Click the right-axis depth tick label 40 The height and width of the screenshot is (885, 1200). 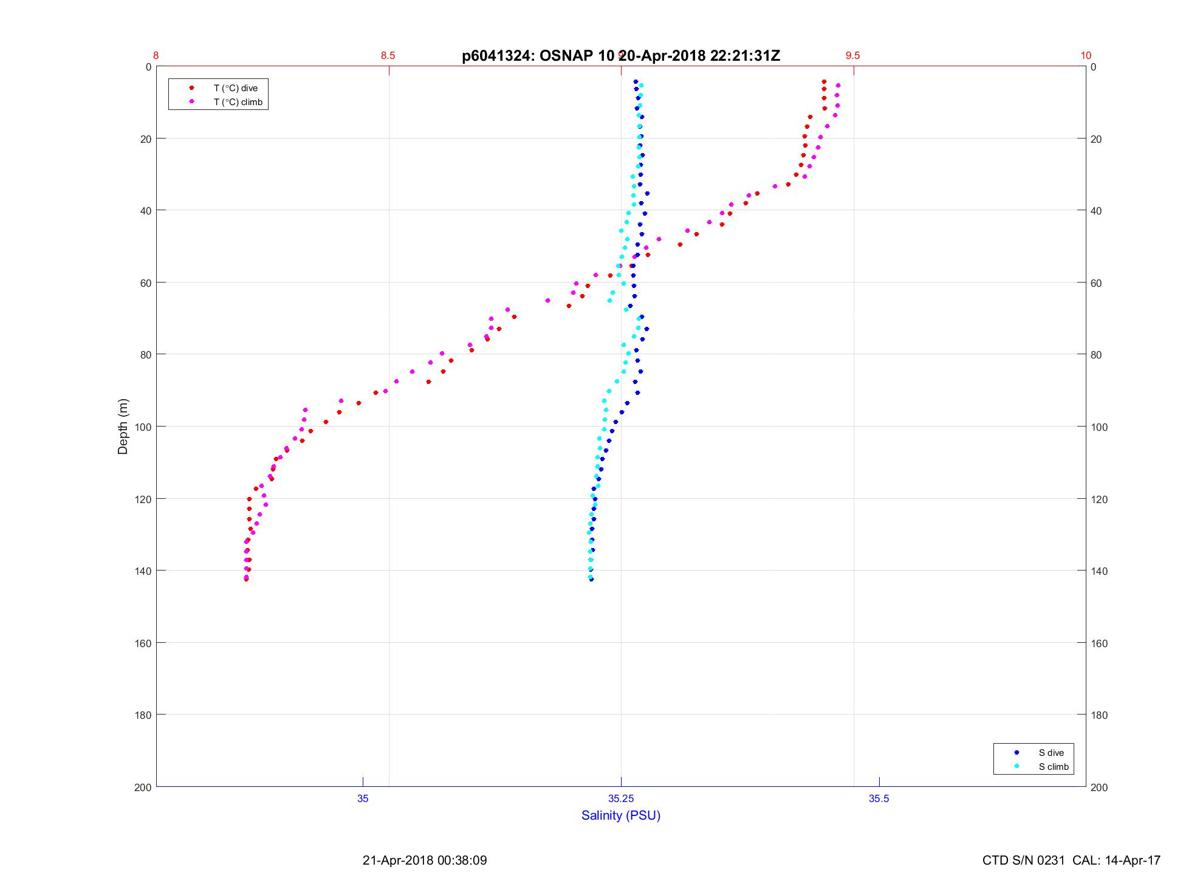pyautogui.click(x=1097, y=211)
